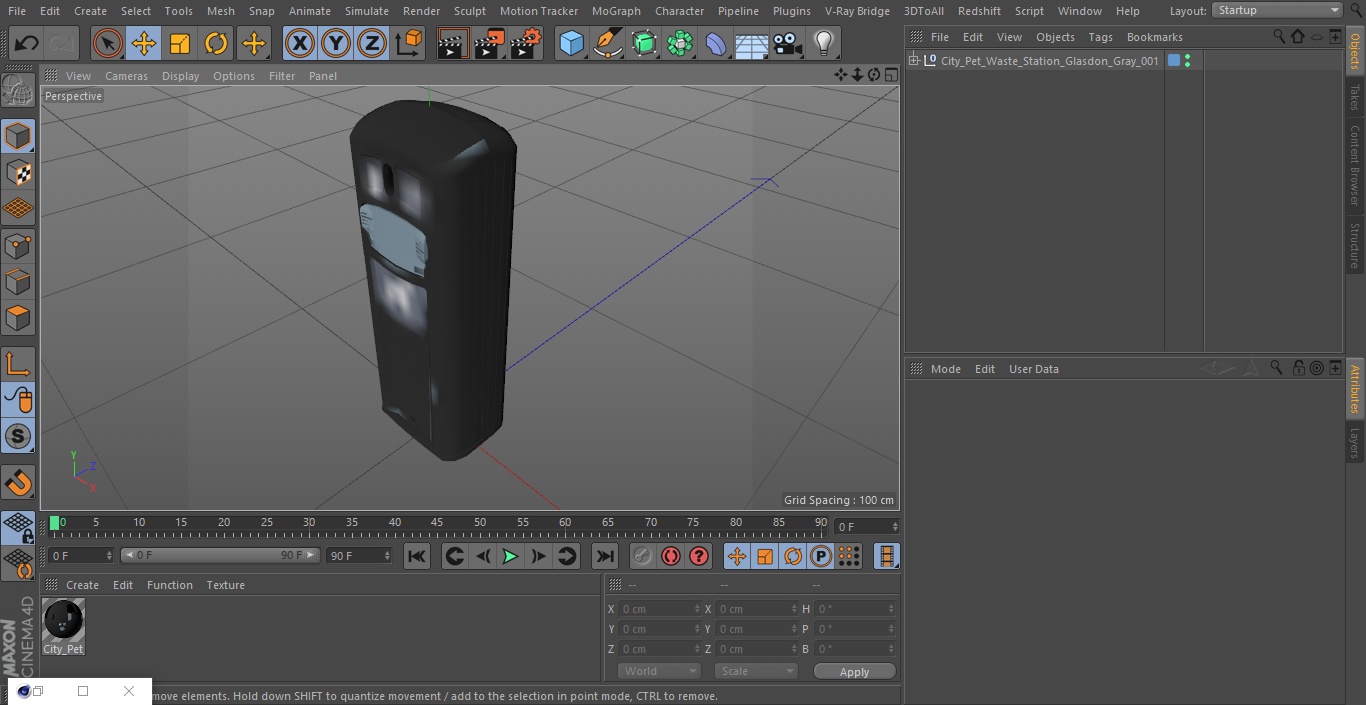Open material manager Texture menu
This screenshot has width=1366, height=705.
225,585
